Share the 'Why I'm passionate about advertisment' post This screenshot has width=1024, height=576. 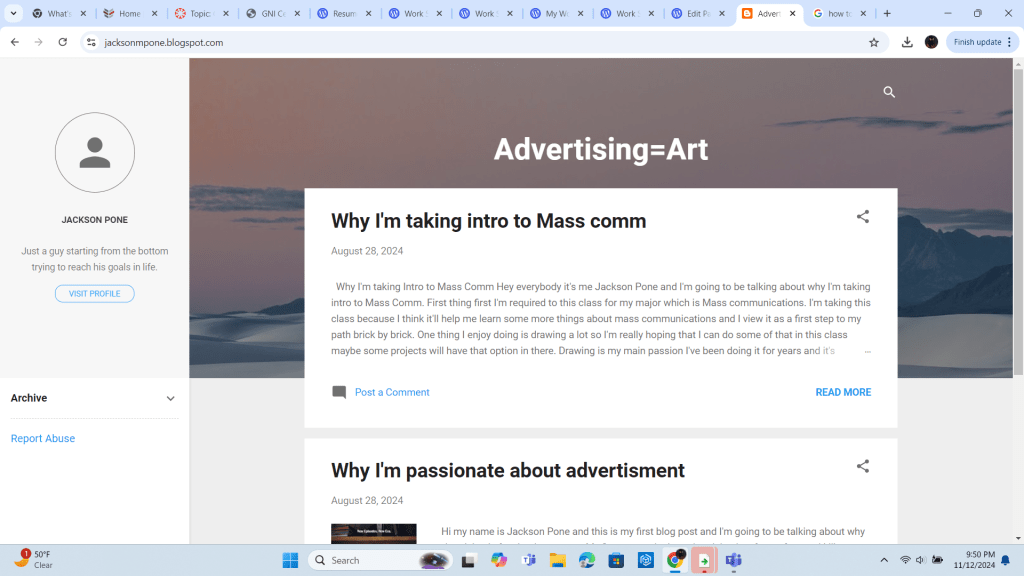pyautogui.click(x=862, y=466)
